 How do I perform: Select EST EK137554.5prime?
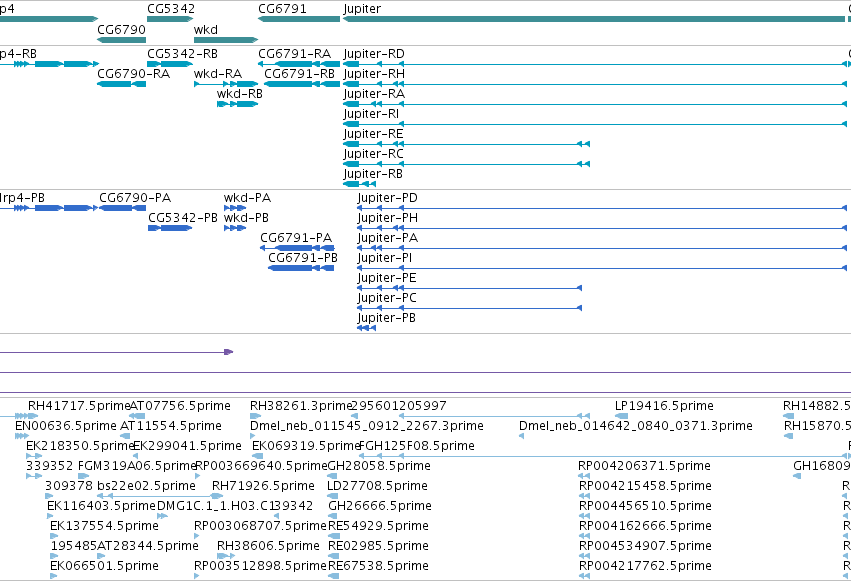pos(104,526)
